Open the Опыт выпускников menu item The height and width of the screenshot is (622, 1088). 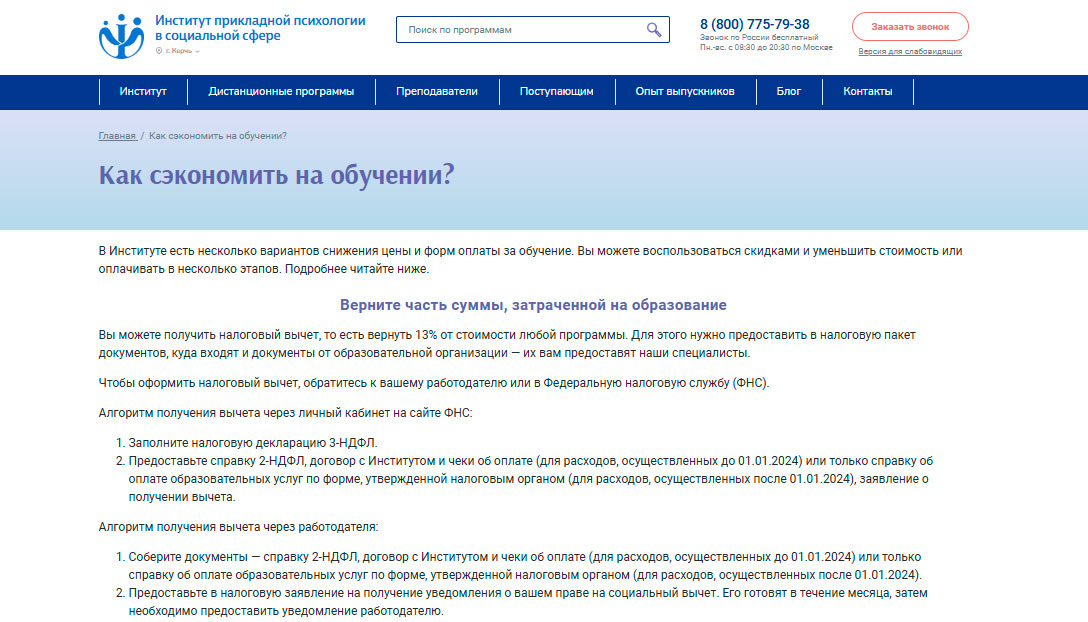685,92
